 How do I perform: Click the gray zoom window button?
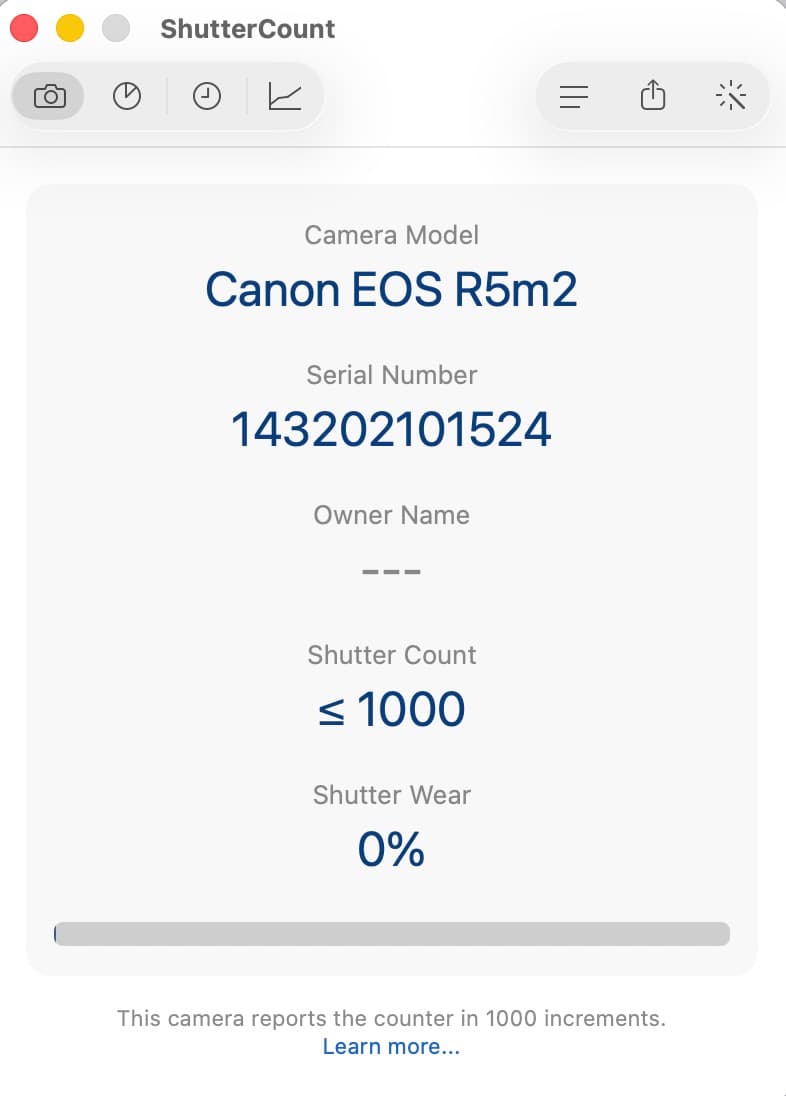[117, 28]
